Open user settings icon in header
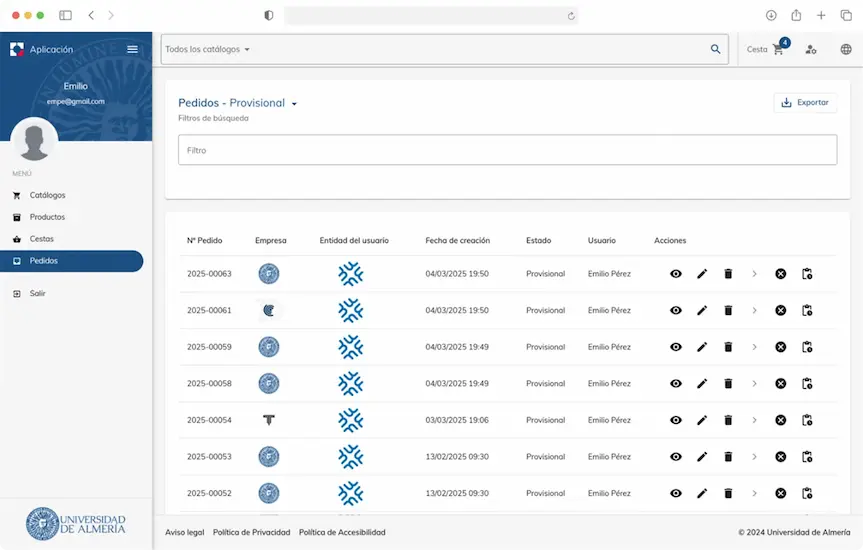This screenshot has height=550, width=863. [x=811, y=50]
